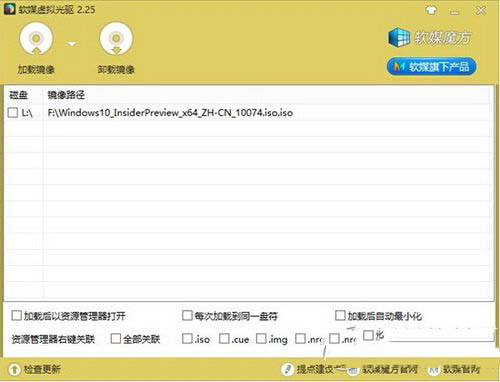
Task: Select the L:\ drive label text
Action: [27, 113]
